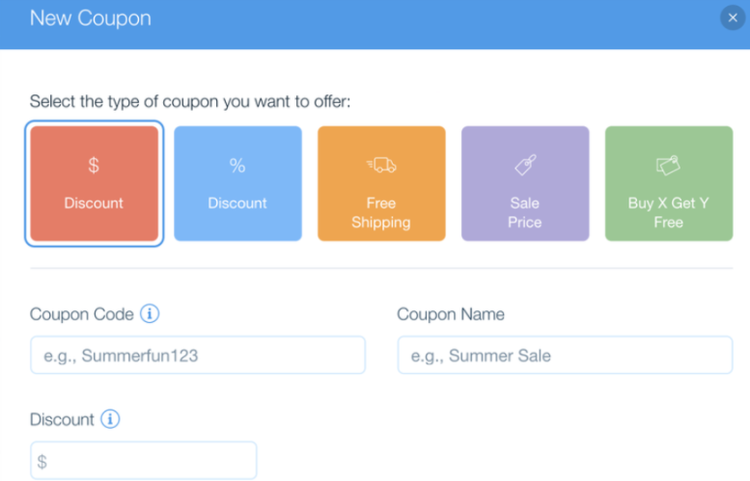750x481 pixels.
Task: Click the delivery truck icon
Action: [381, 165]
